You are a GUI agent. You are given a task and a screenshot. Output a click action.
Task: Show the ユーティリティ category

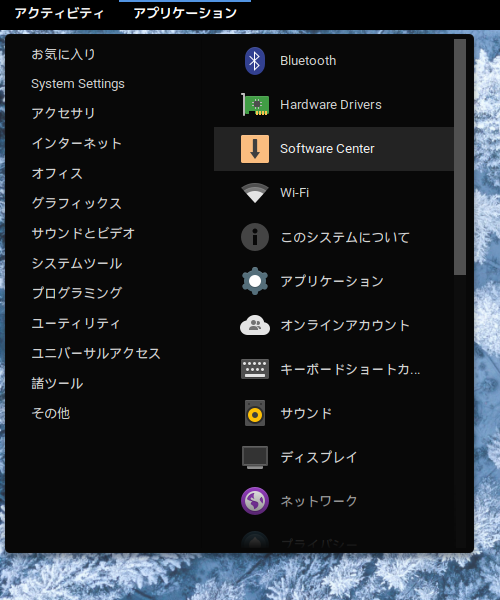click(76, 323)
